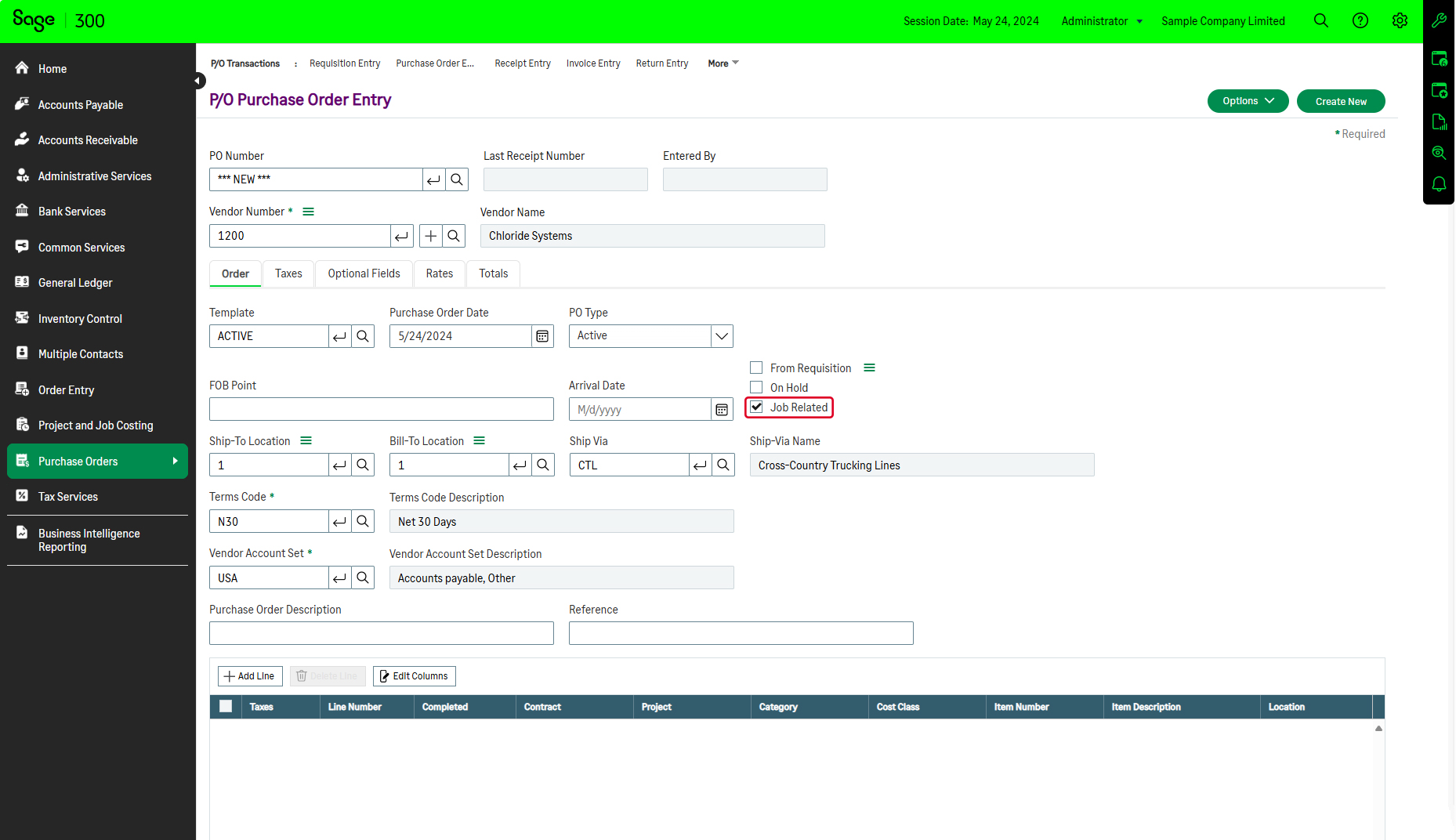Open Vendor Number hamburger menu icon

308,212
